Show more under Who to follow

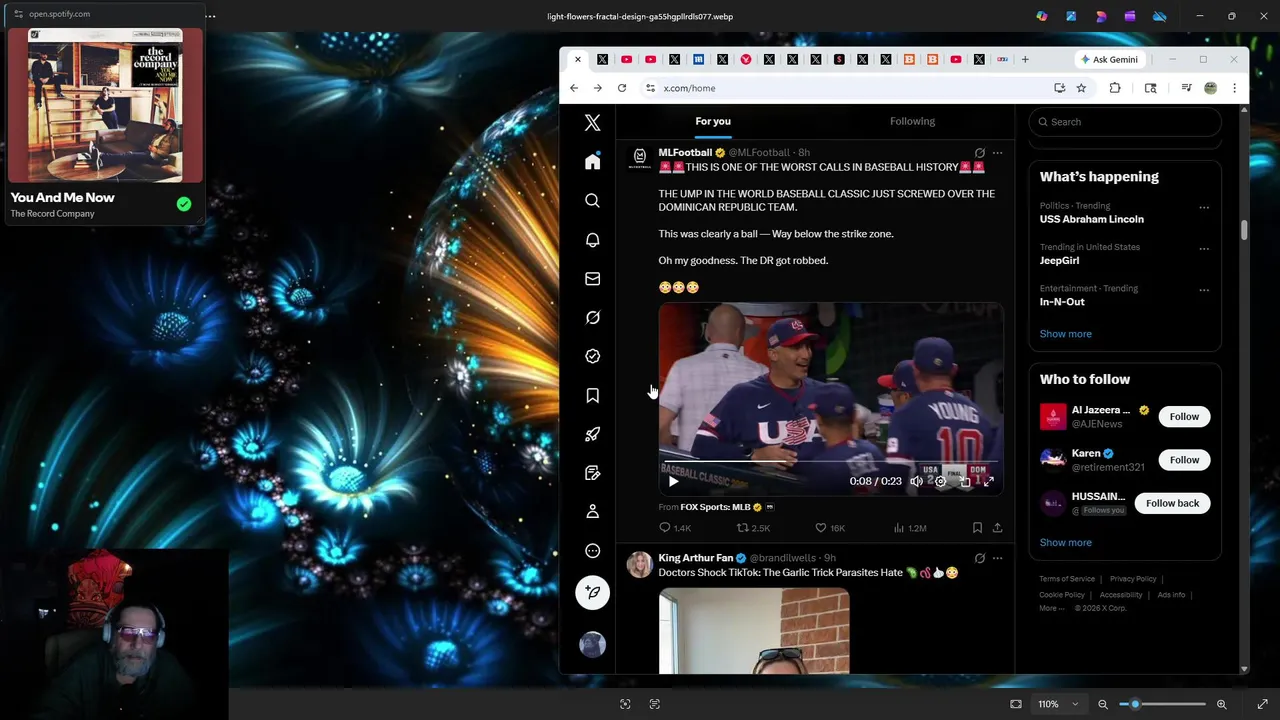pos(1065,542)
